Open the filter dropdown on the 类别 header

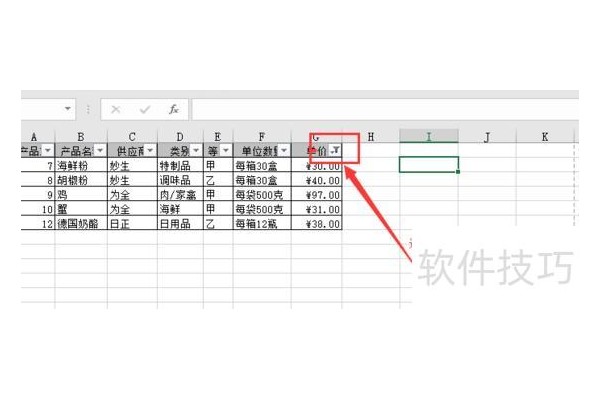coord(196,150)
